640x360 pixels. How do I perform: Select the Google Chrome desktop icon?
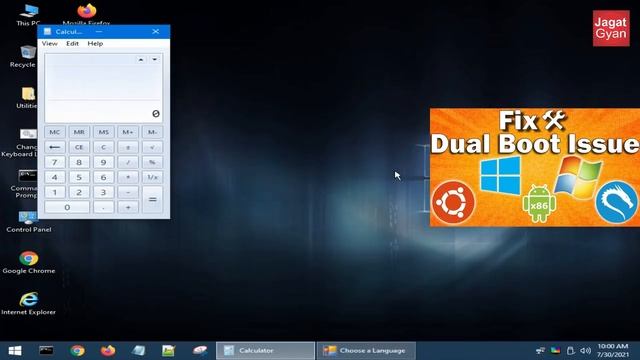pyautogui.click(x=29, y=262)
